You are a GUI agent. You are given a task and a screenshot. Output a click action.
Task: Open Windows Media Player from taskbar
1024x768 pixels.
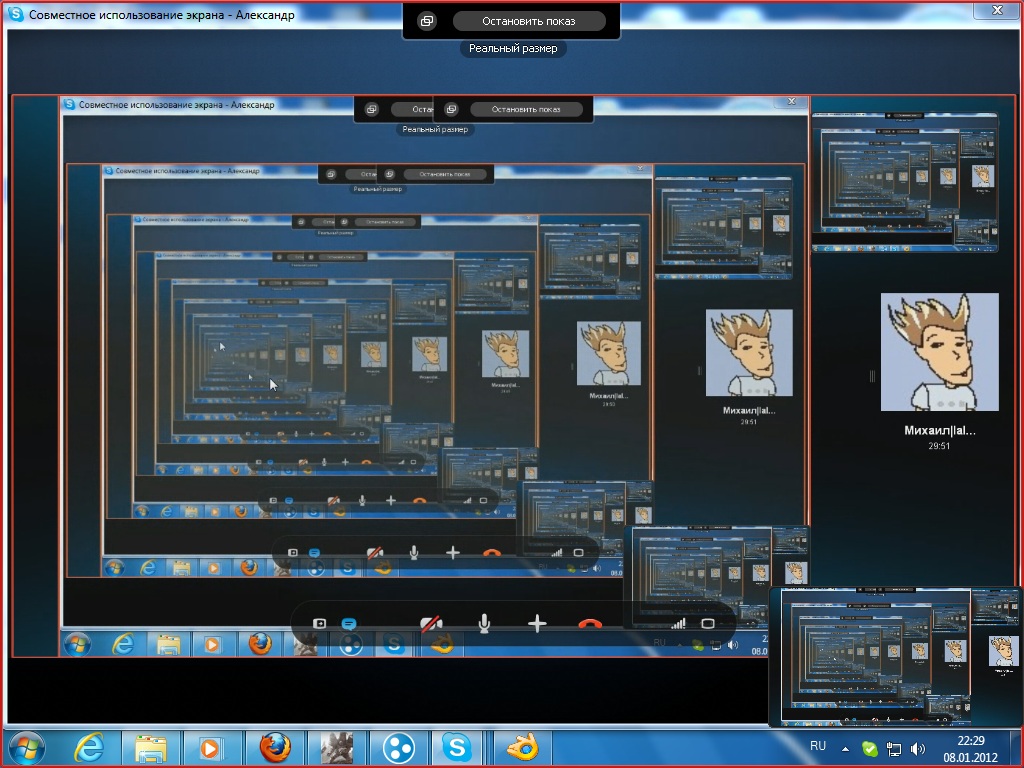coord(212,747)
